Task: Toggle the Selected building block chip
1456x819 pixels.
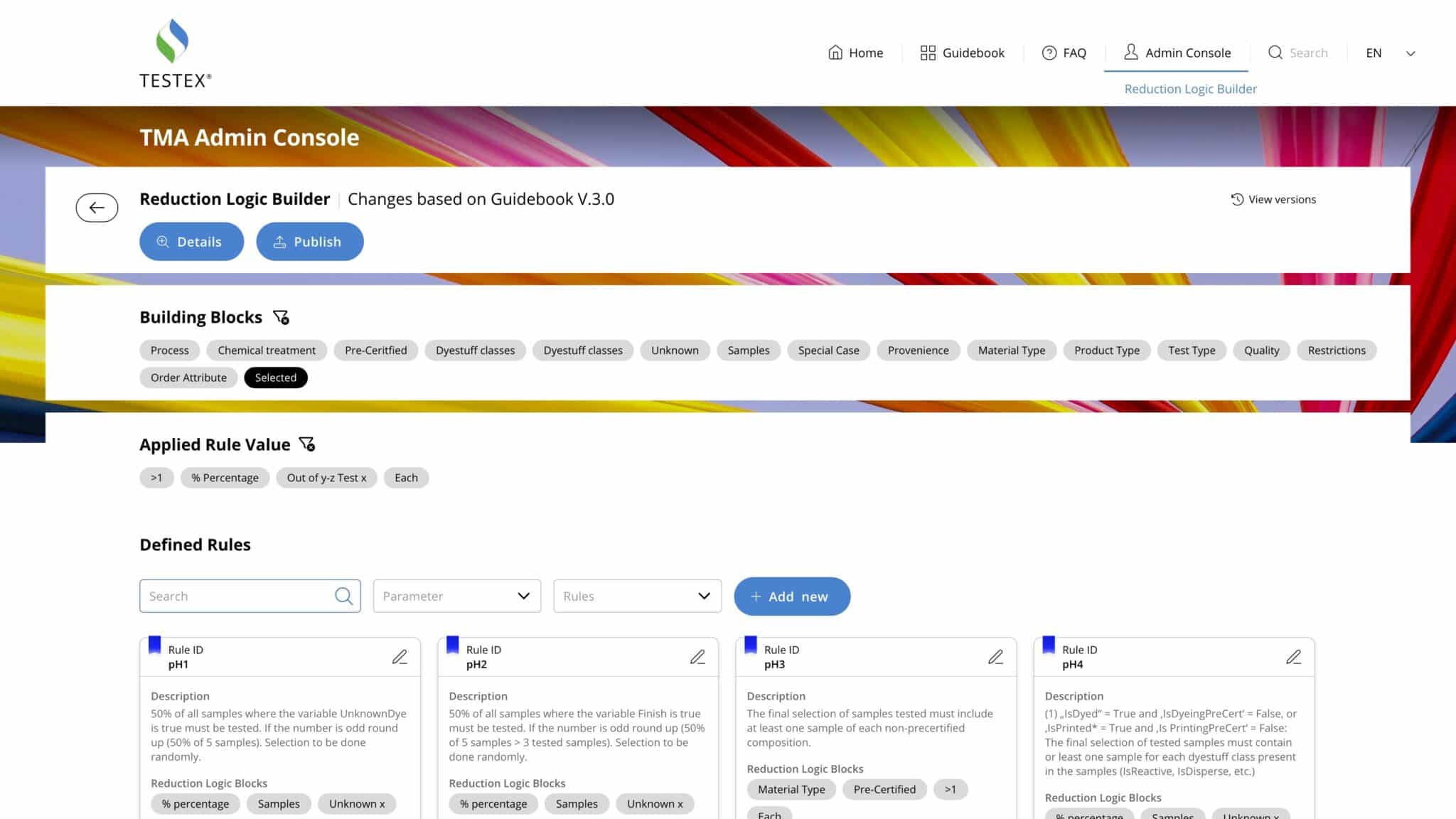Action: click(x=275, y=378)
